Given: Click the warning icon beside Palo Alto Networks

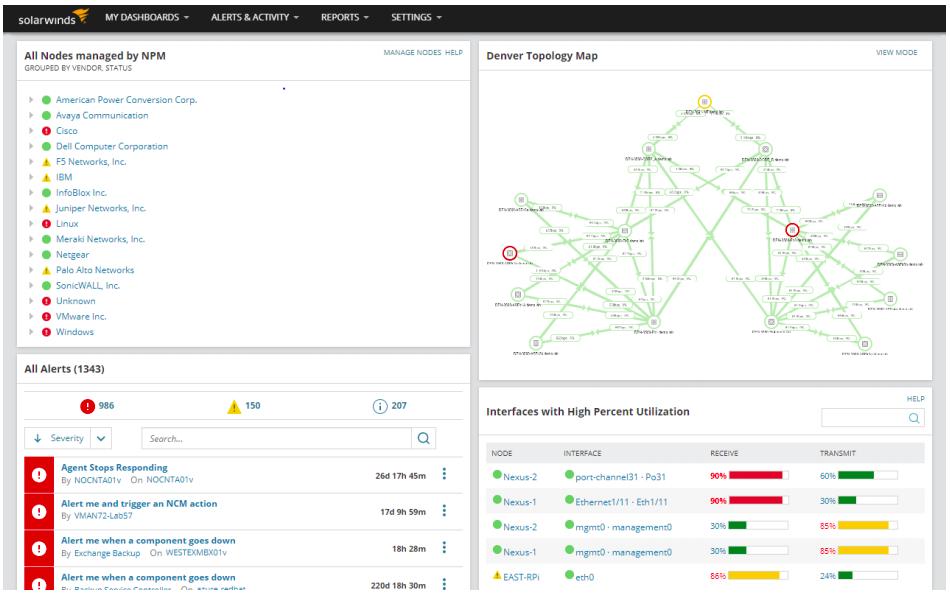Looking at the screenshot, I should point(46,270).
